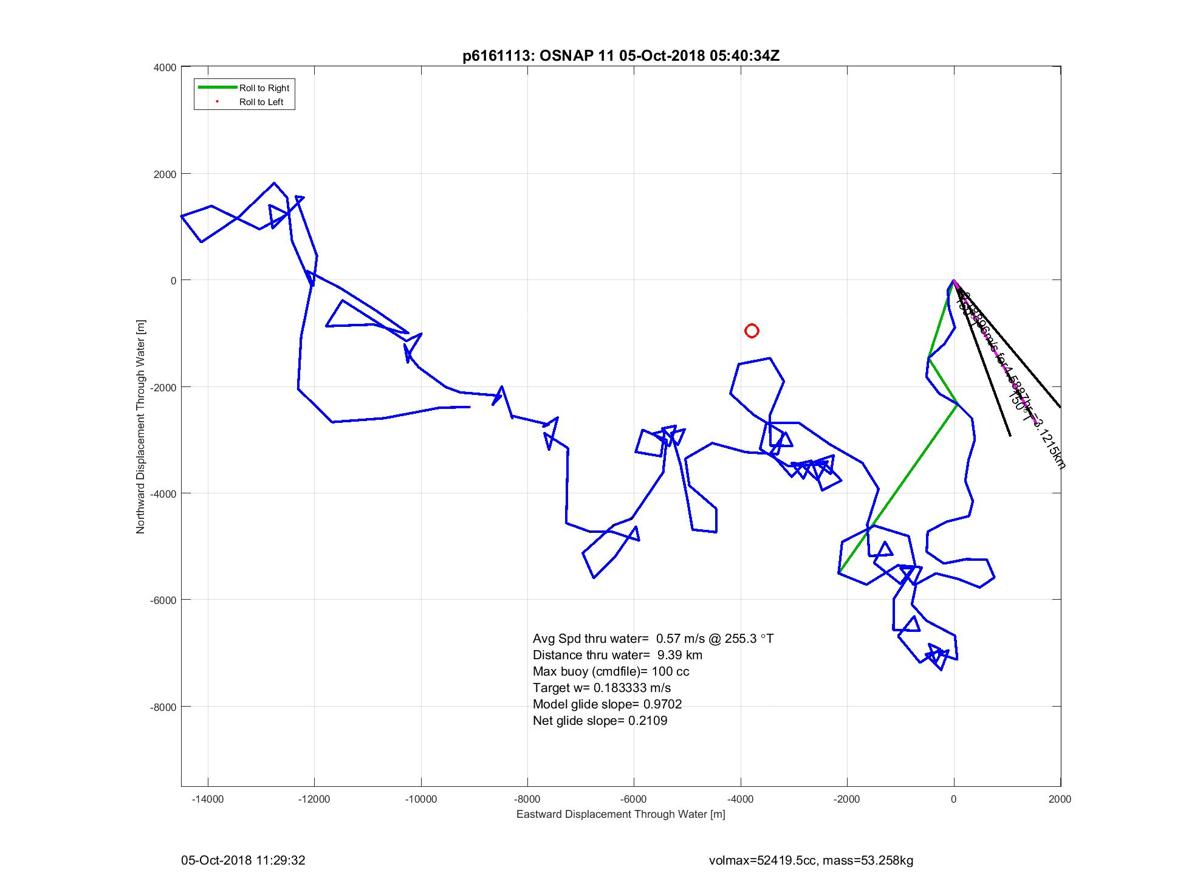Click the x-axis tick label -12000
This screenshot has height=885, width=1200.
point(314,800)
